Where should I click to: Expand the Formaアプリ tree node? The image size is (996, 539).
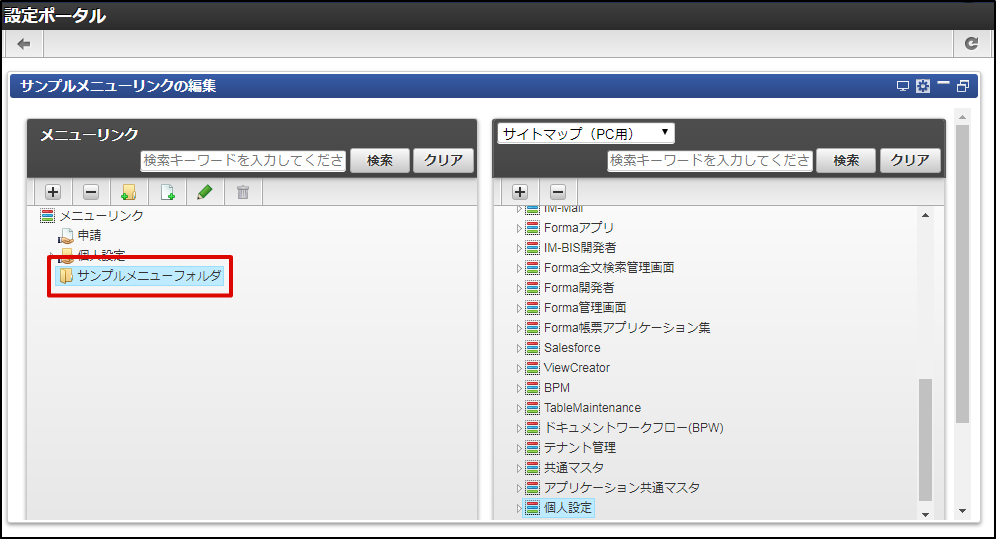pyautogui.click(x=518, y=228)
